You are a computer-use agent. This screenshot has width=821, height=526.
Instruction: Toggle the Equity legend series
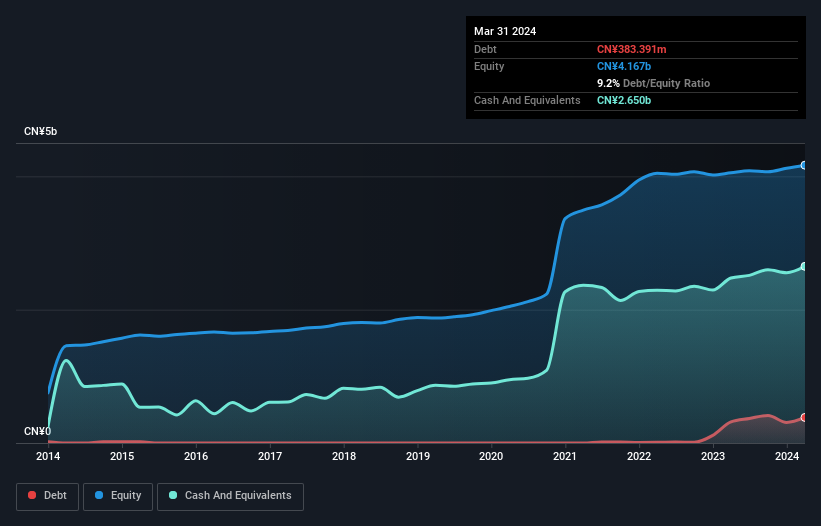118,495
